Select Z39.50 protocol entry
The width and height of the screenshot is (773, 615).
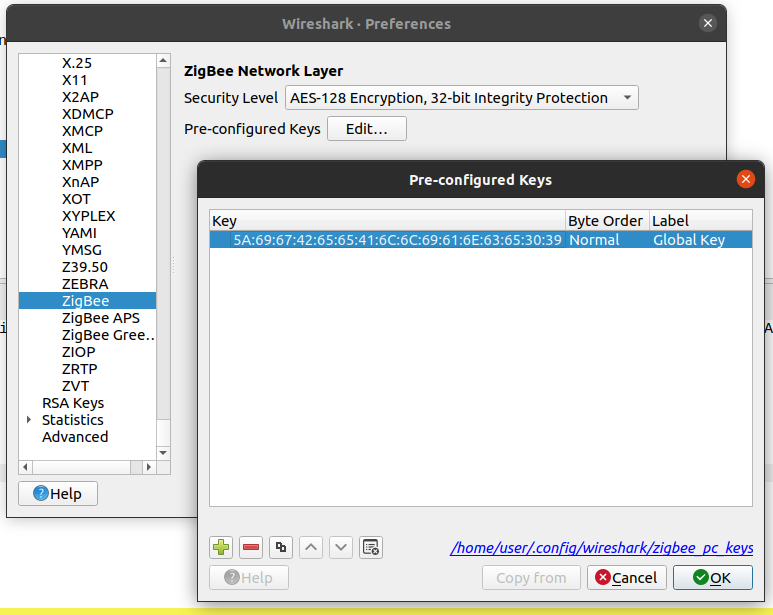[84, 267]
